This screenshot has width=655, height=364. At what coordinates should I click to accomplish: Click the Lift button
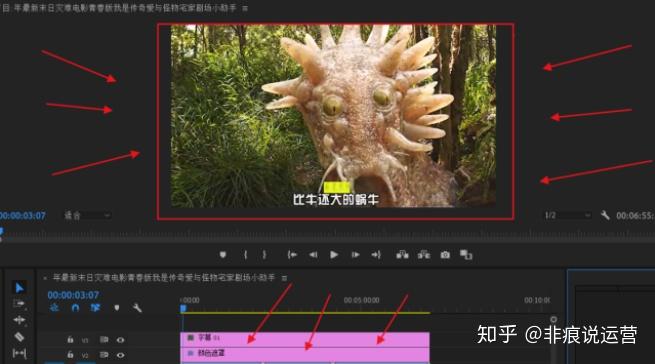(x=402, y=255)
